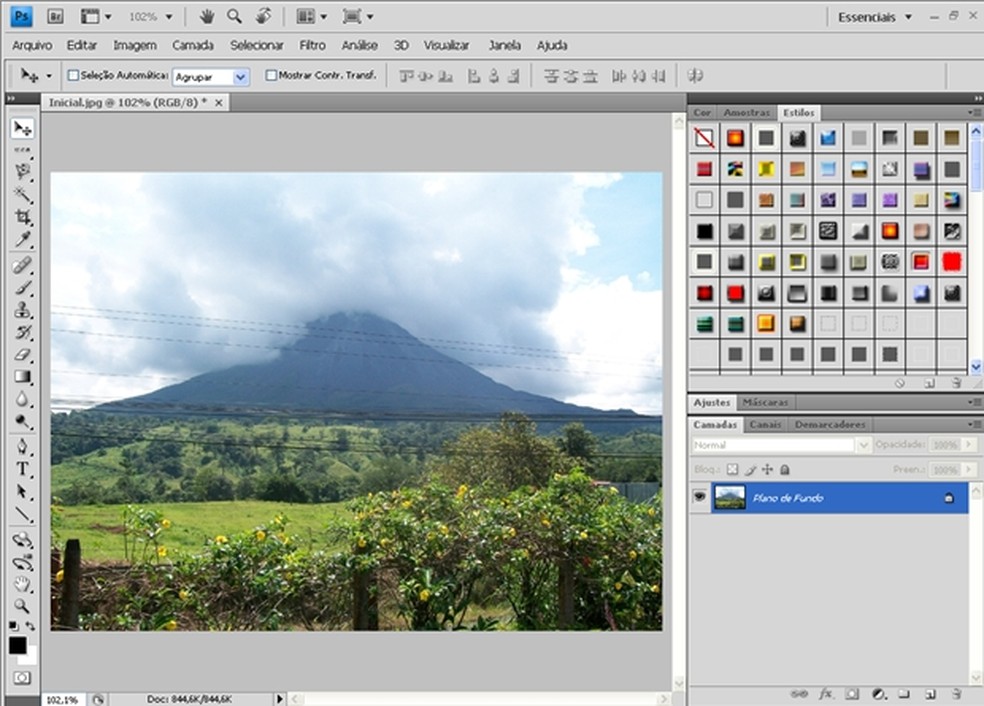Select the Eraser tool

pyautogui.click(x=22, y=355)
